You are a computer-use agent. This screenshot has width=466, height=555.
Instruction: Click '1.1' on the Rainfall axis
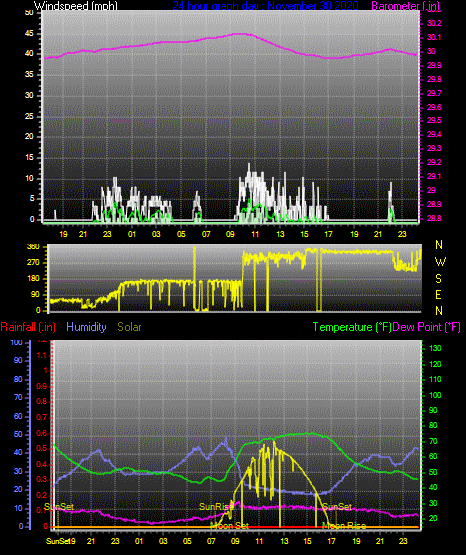(42, 355)
